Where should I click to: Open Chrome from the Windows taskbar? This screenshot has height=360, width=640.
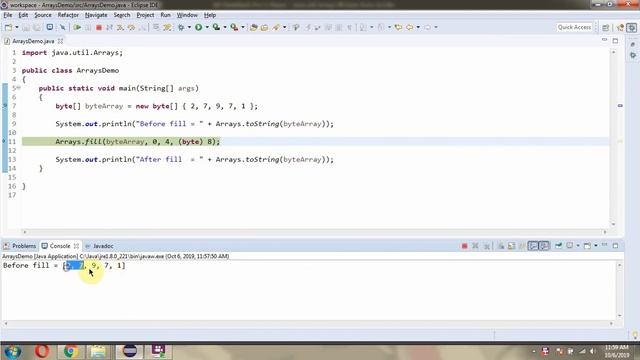pos(71,351)
